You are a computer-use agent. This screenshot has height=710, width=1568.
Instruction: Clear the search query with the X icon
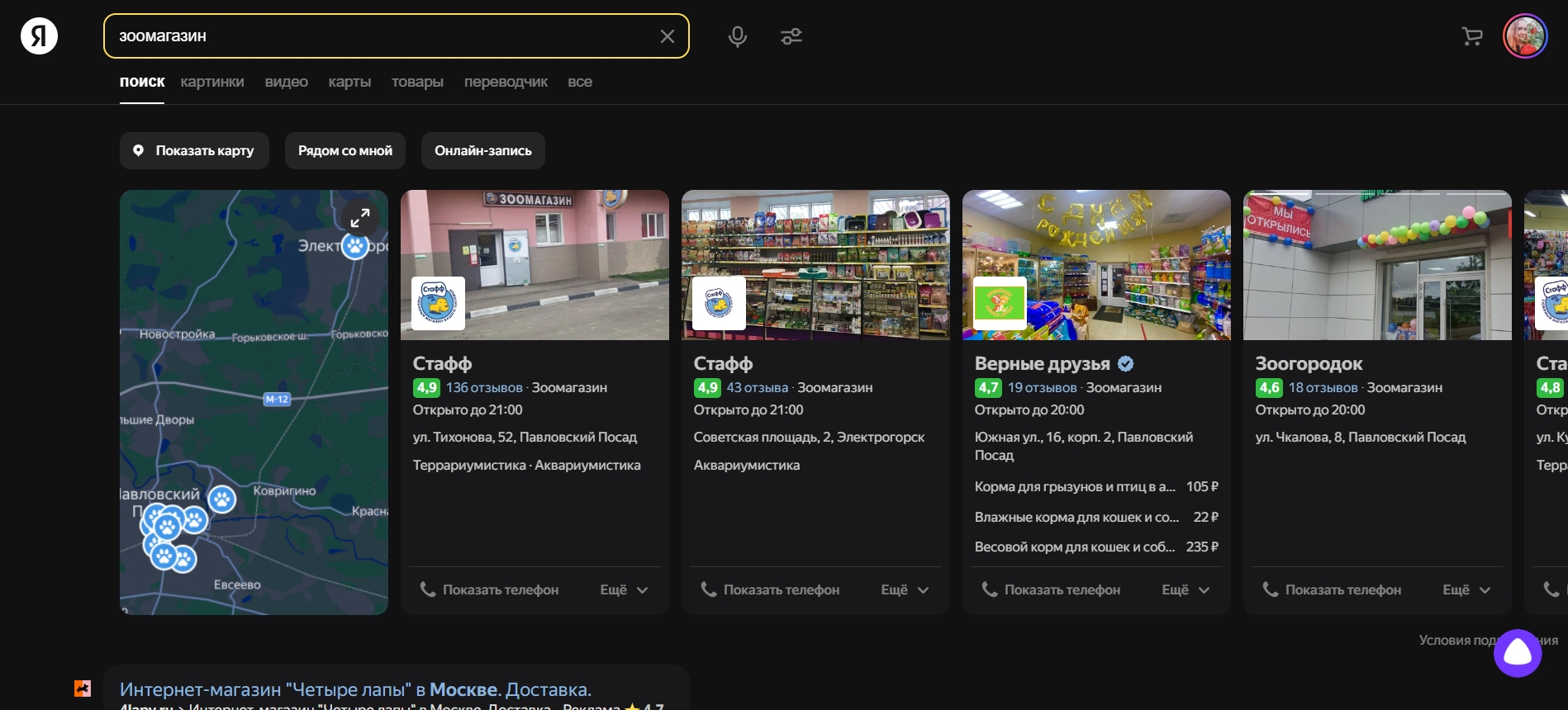pyautogui.click(x=668, y=36)
